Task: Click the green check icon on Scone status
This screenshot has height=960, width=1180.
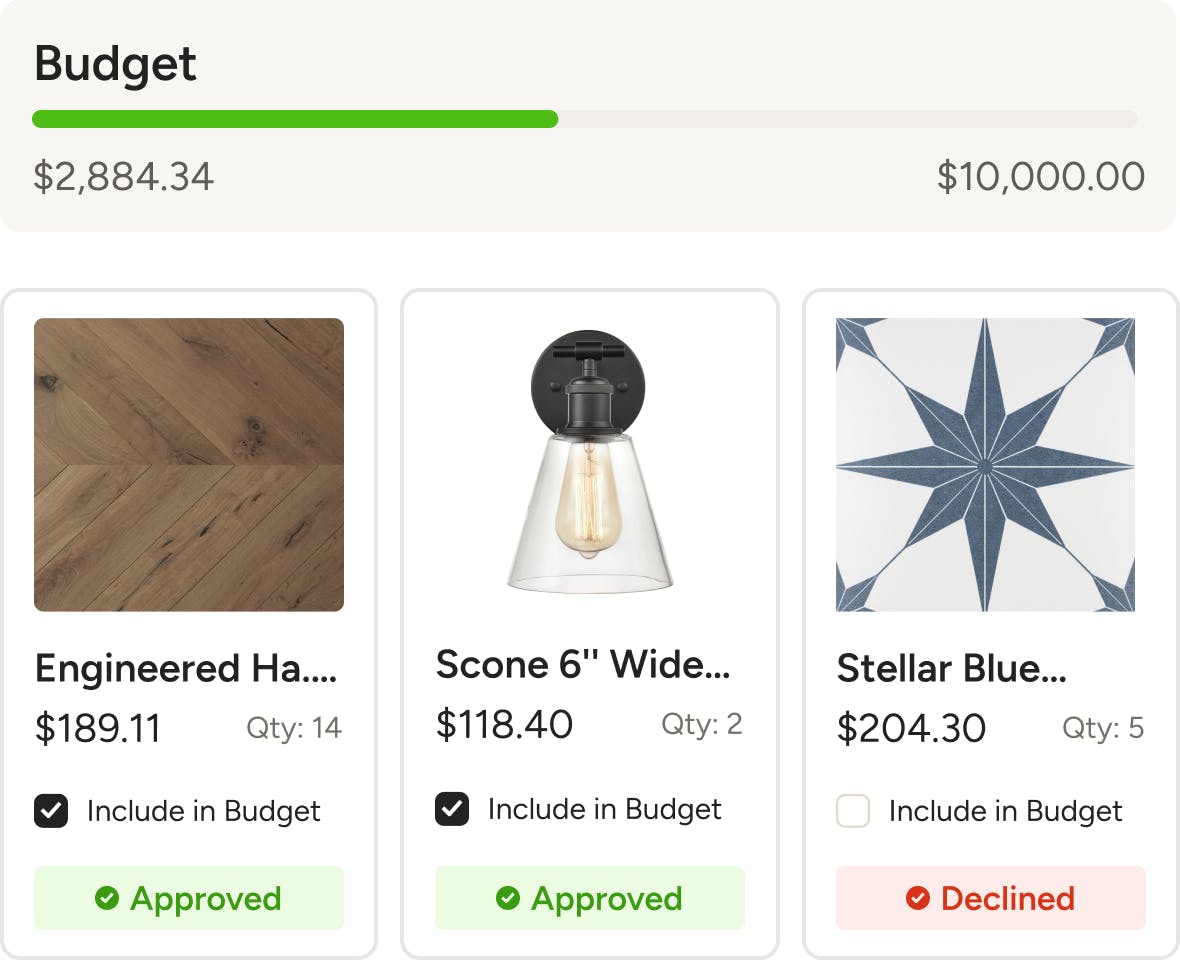Action: click(508, 898)
